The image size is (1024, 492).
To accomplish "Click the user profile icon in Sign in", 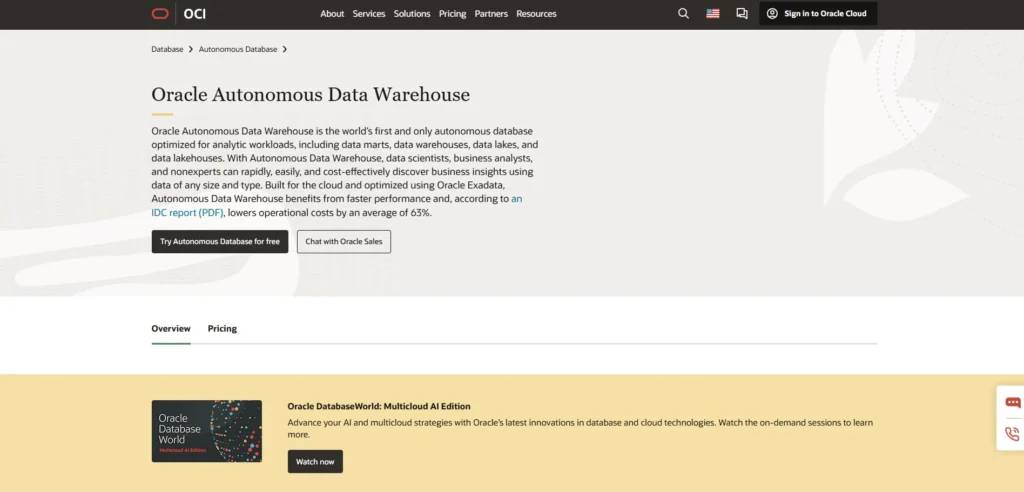I will point(772,14).
